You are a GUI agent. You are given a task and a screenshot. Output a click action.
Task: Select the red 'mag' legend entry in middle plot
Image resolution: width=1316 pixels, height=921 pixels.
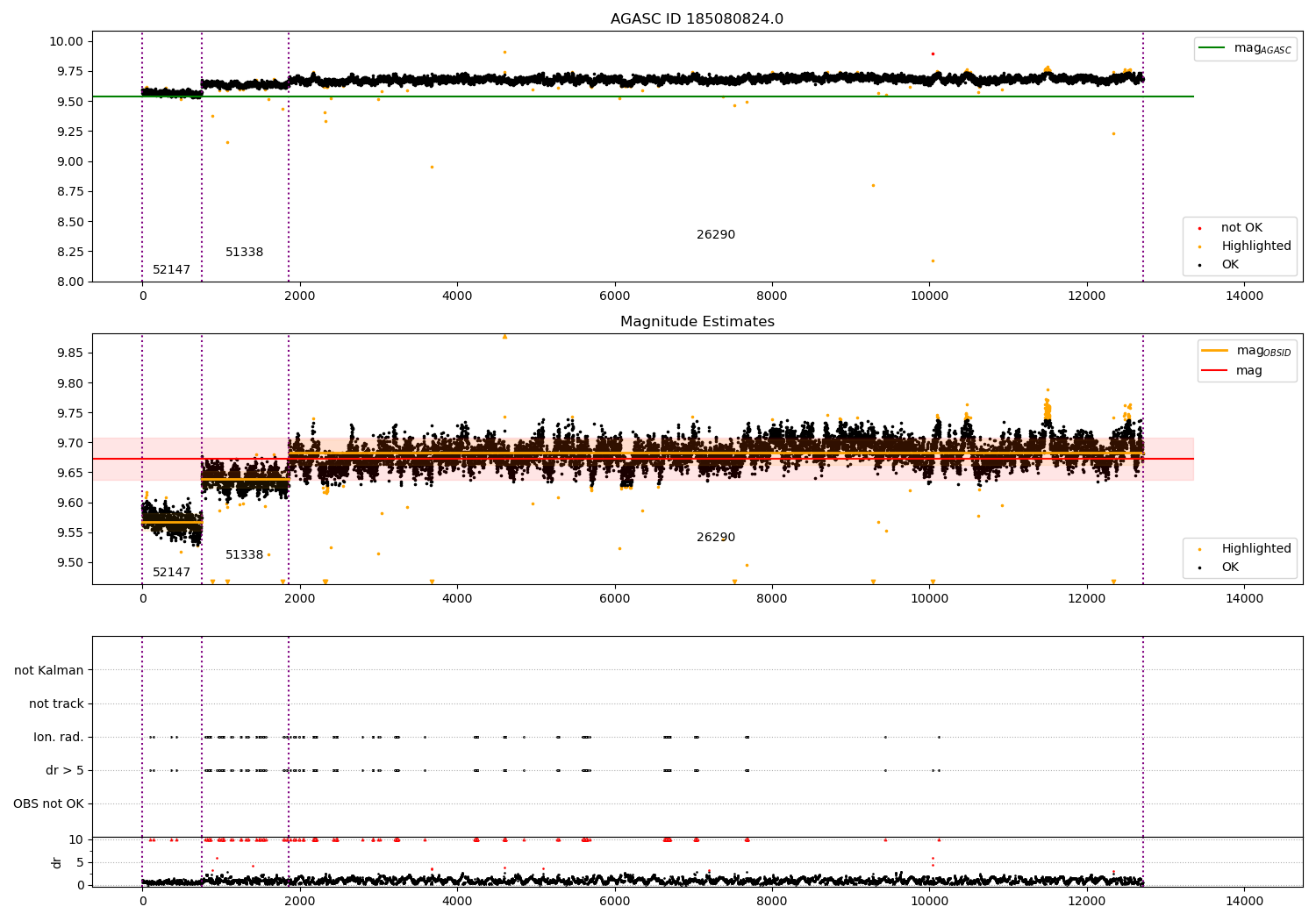click(x=1232, y=371)
